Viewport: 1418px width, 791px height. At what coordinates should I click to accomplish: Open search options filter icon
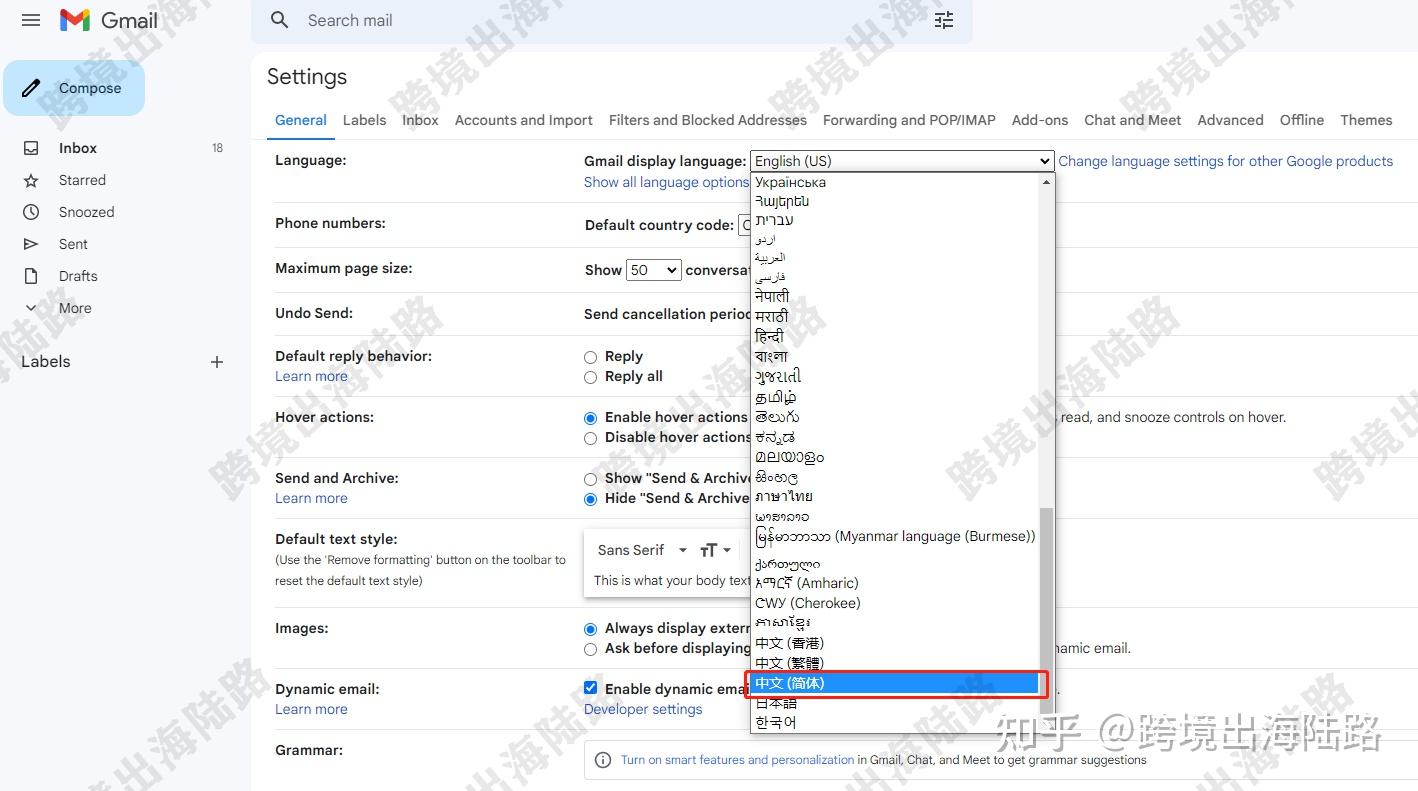tap(944, 20)
